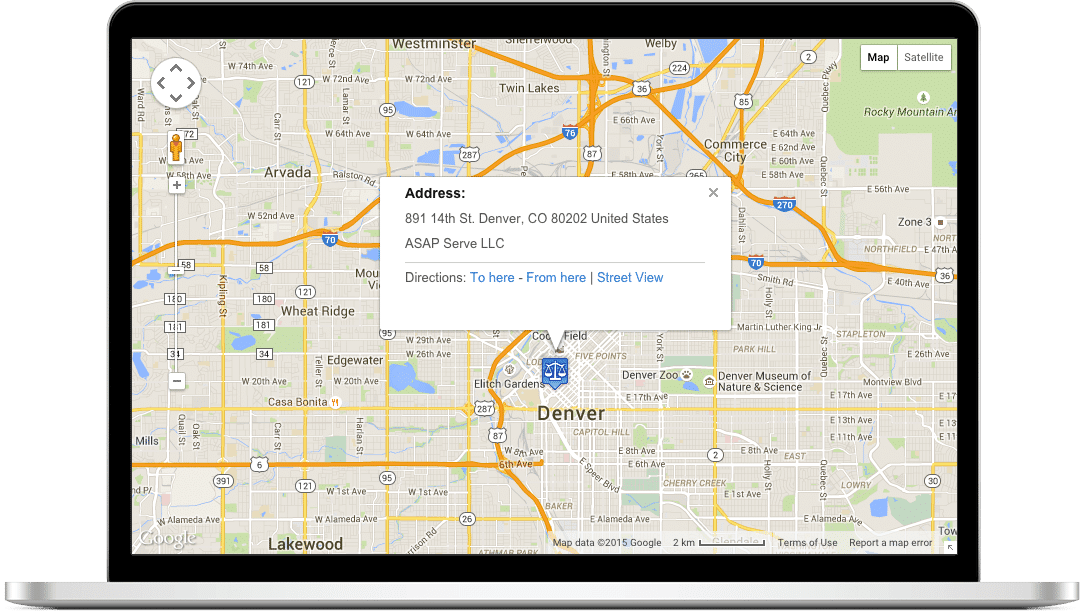Click the 'Lakewood' city label
The width and height of the screenshot is (1080, 612).
coord(305,545)
